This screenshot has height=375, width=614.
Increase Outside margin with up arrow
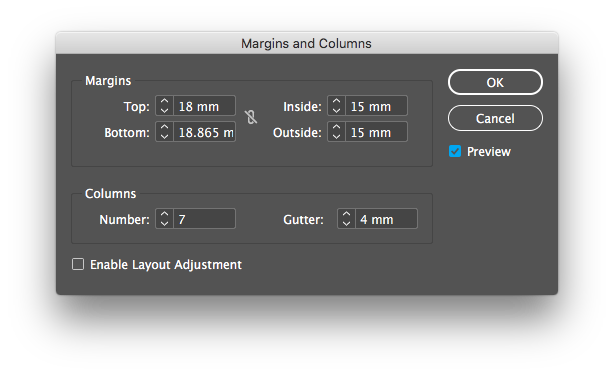pyautogui.click(x=336, y=127)
